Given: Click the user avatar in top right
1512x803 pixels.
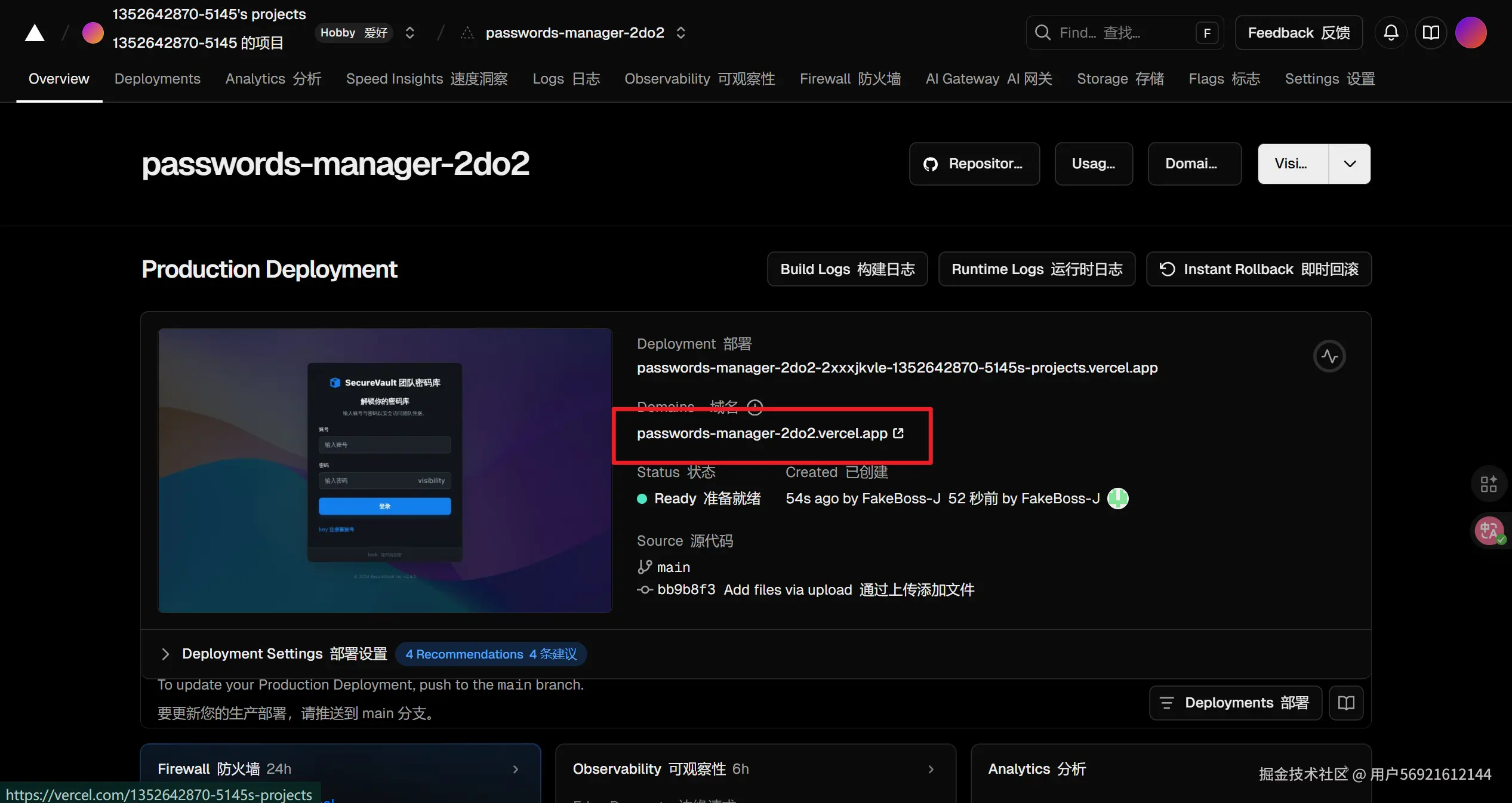Looking at the screenshot, I should click(x=1470, y=33).
